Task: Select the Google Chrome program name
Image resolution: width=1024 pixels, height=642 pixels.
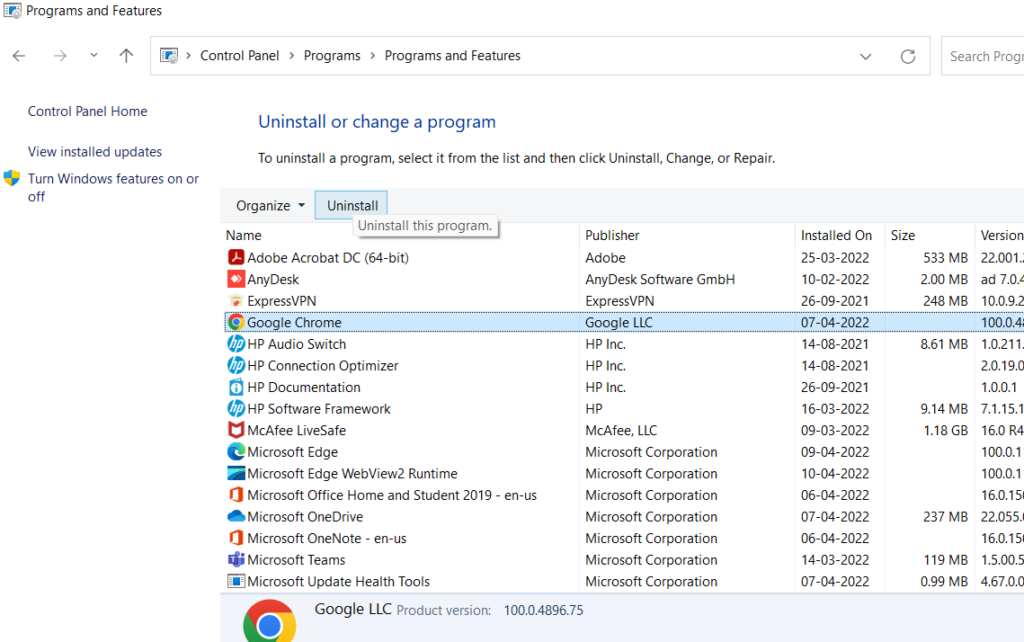Action: pyautogui.click(x=294, y=322)
